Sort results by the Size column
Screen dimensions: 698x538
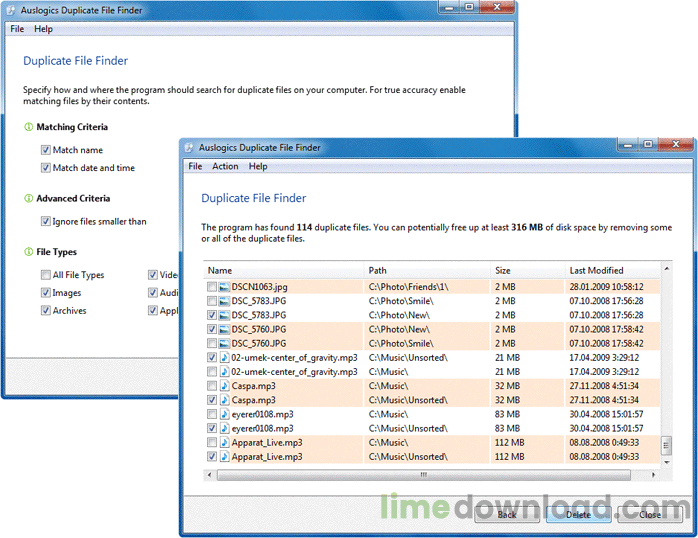tap(527, 270)
